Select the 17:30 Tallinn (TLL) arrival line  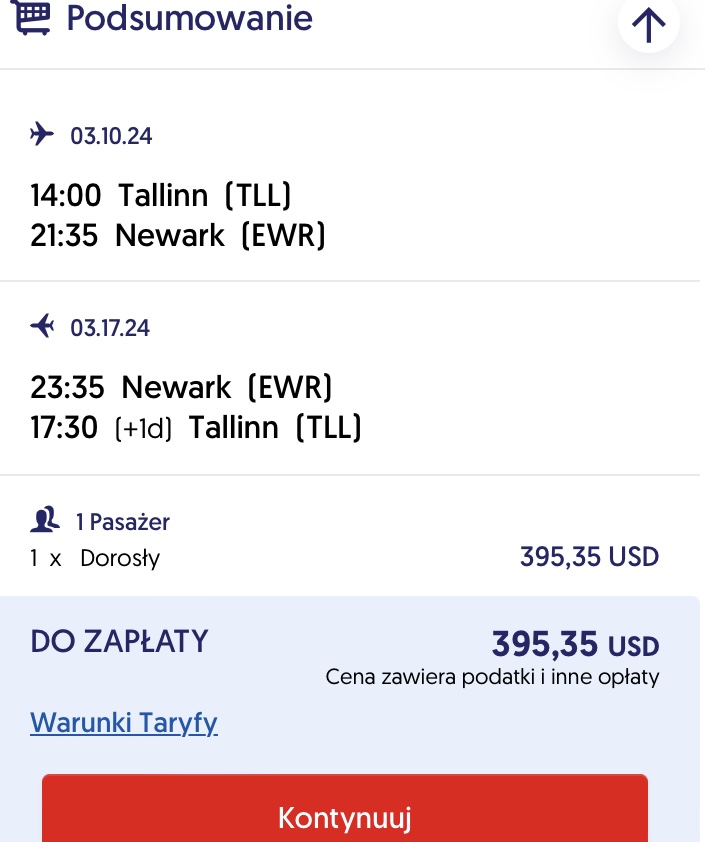(x=195, y=427)
